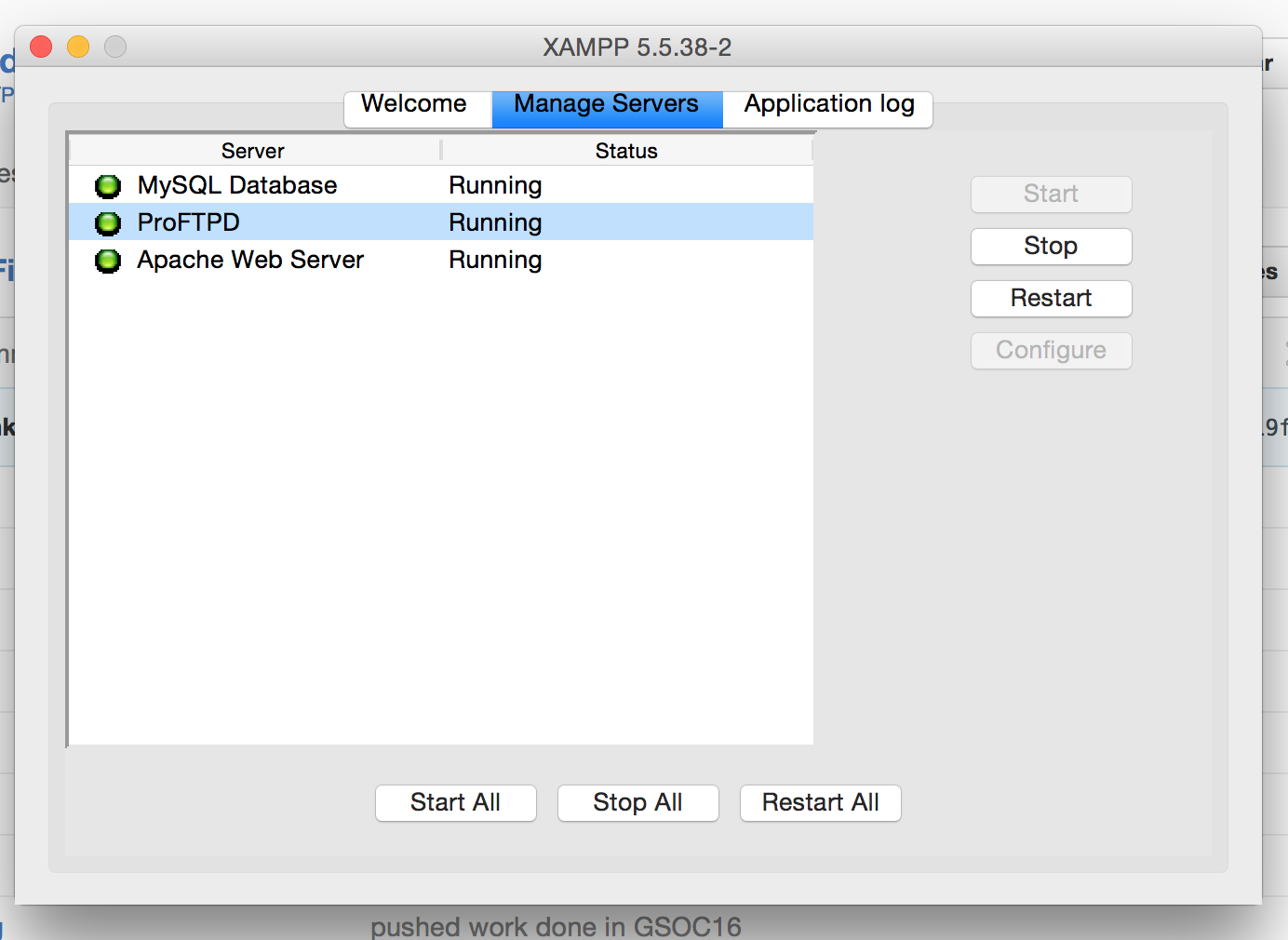The width and height of the screenshot is (1288, 940).
Task: Open the Application log tab
Action: click(828, 108)
